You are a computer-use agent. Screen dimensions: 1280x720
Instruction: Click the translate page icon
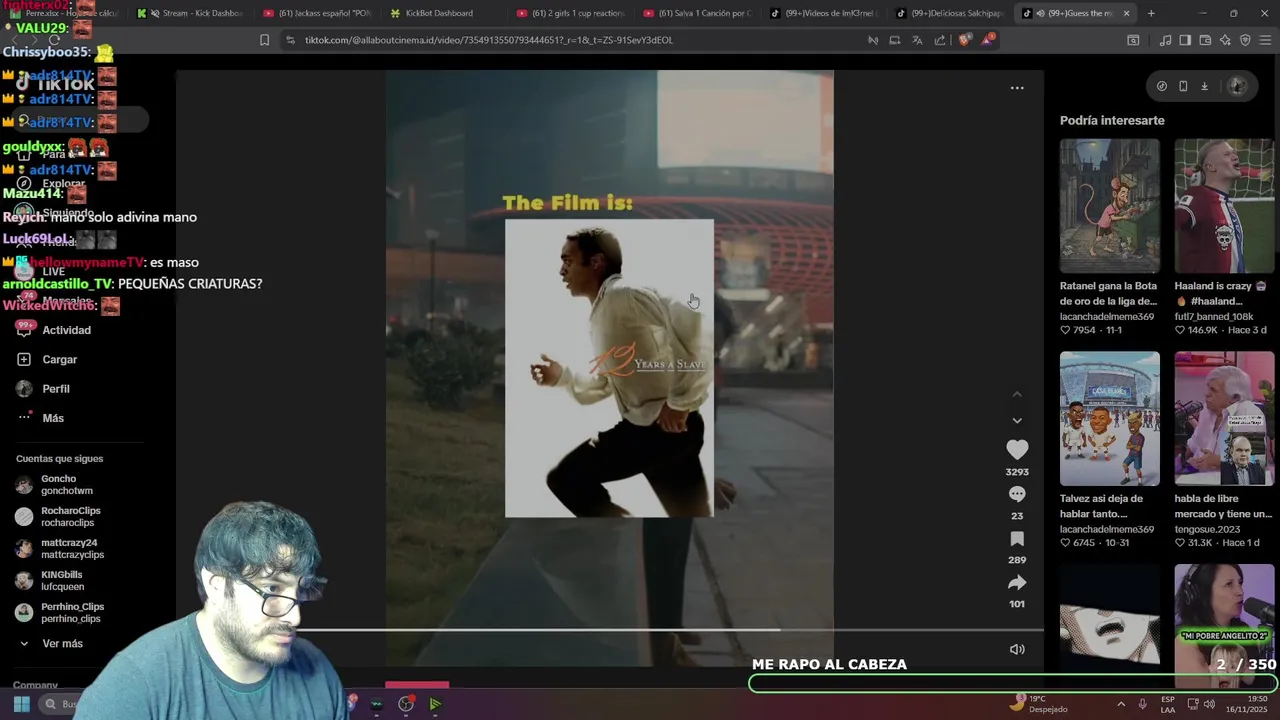(917, 40)
